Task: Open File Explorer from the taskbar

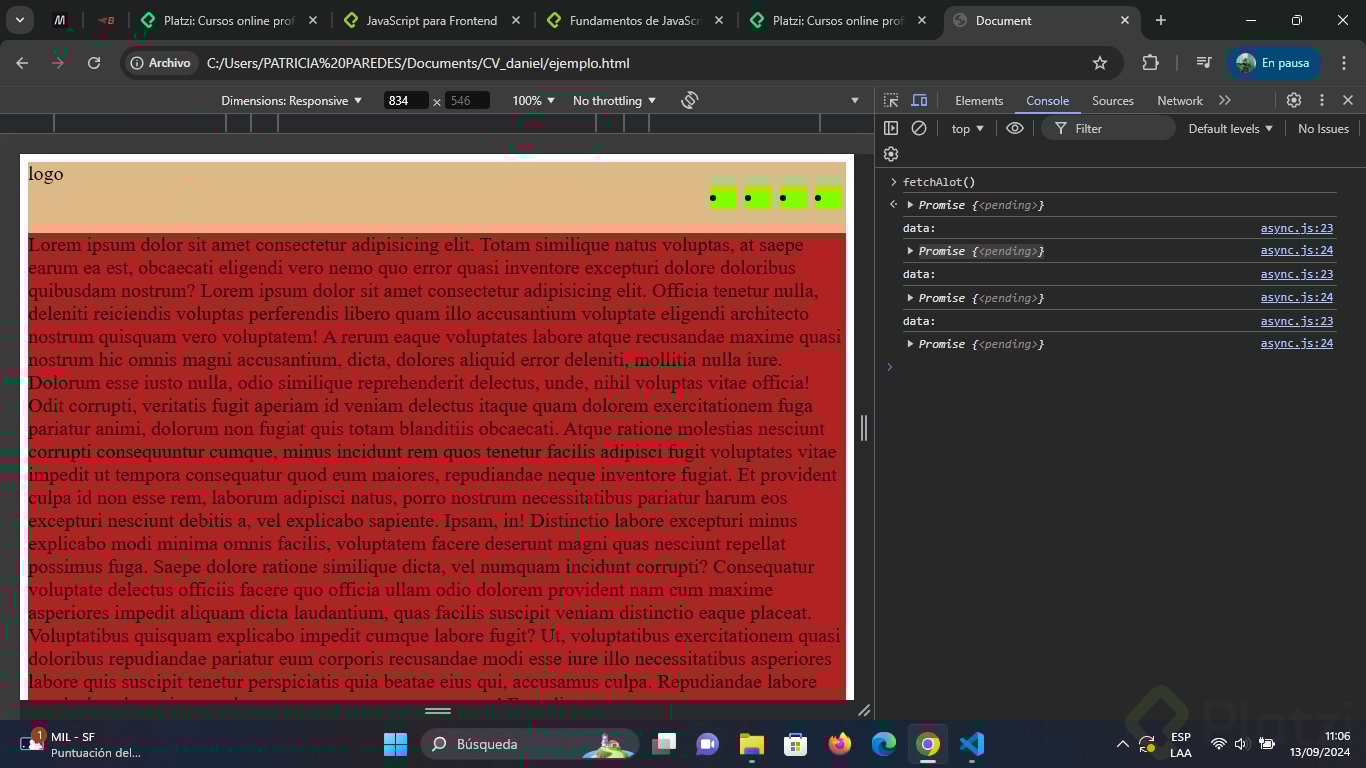Action: 751,744
